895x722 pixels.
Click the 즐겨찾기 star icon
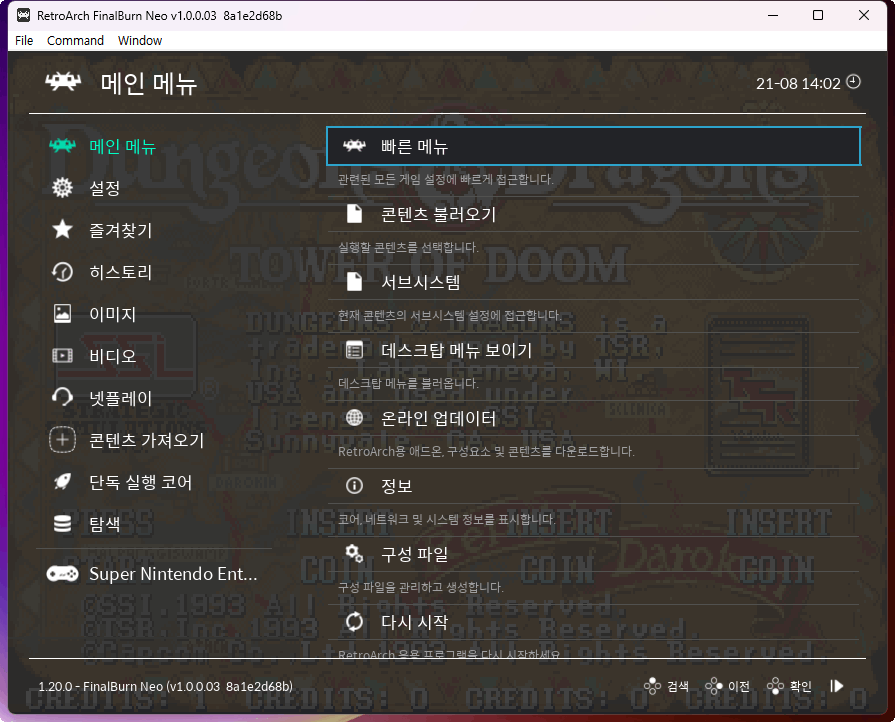[62, 229]
